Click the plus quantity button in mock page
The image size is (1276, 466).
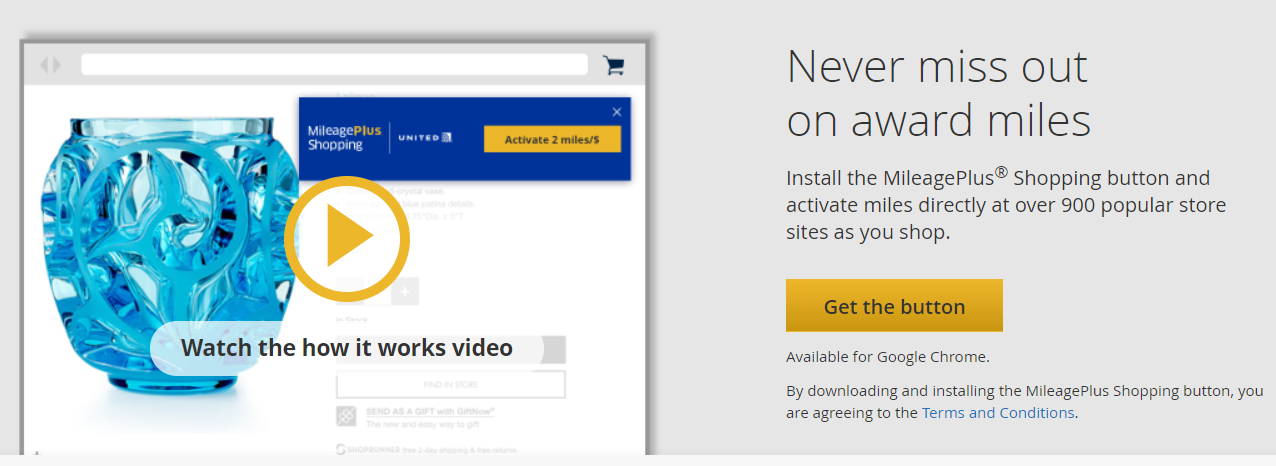click(x=405, y=292)
